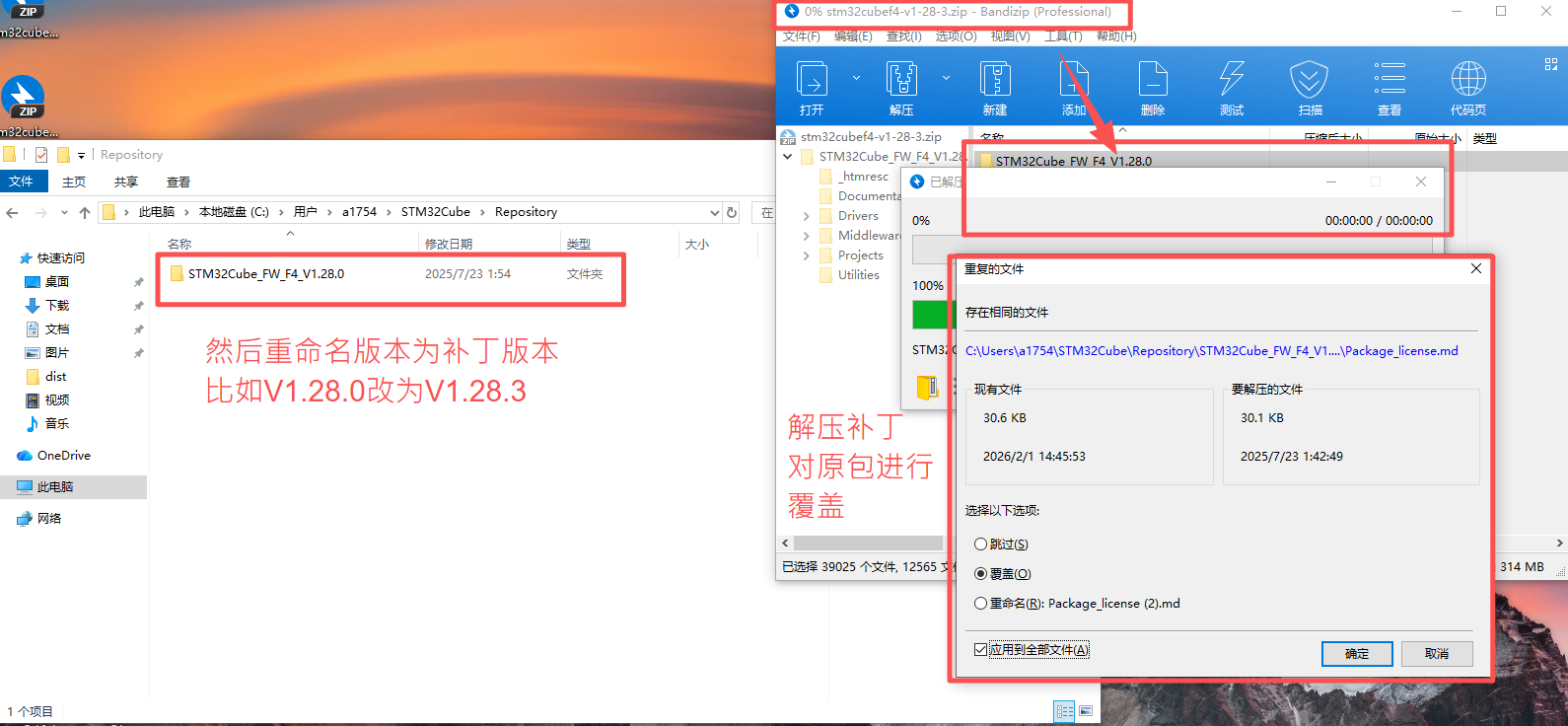
Task: Open the Tools (工具) menu in Bandizip
Action: click(x=1063, y=36)
